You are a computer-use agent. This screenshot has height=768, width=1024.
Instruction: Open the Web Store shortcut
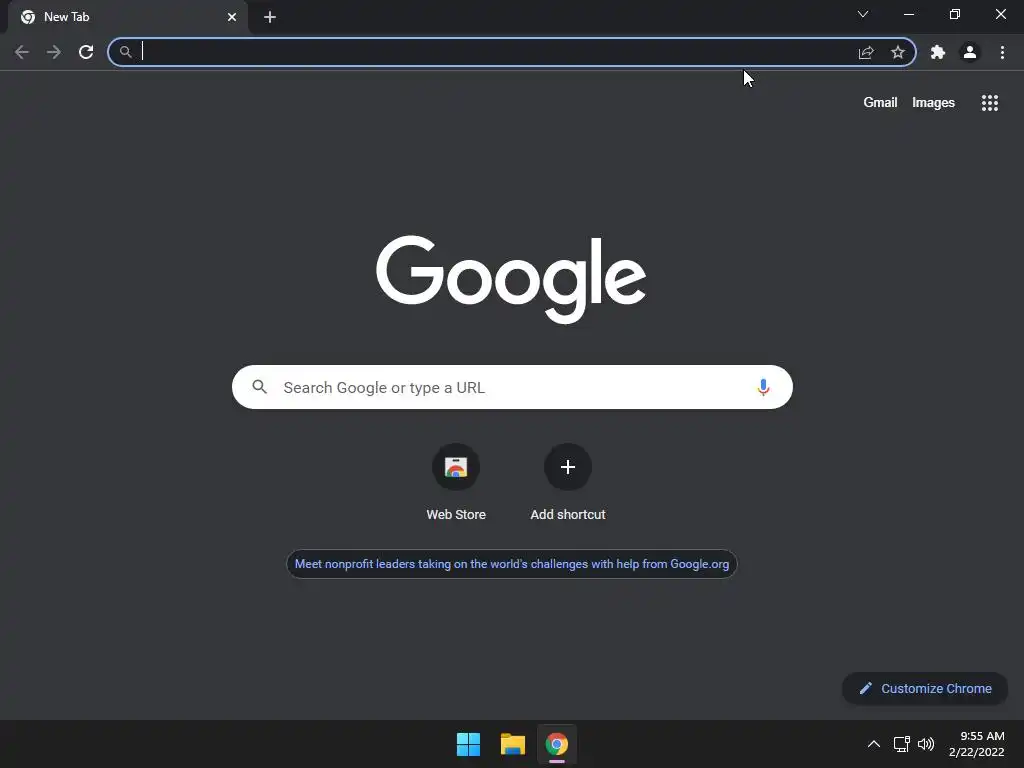coord(456,482)
